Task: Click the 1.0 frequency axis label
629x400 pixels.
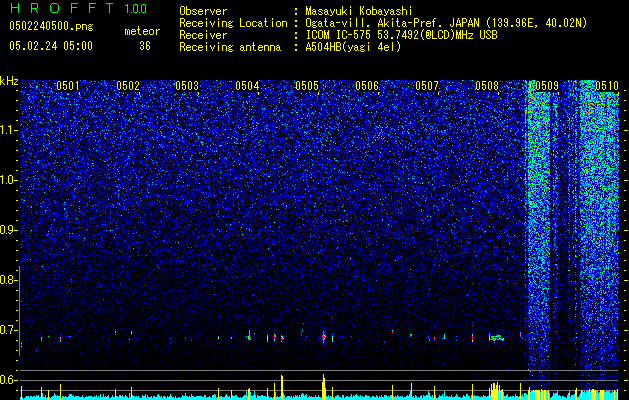Action: tap(9, 180)
